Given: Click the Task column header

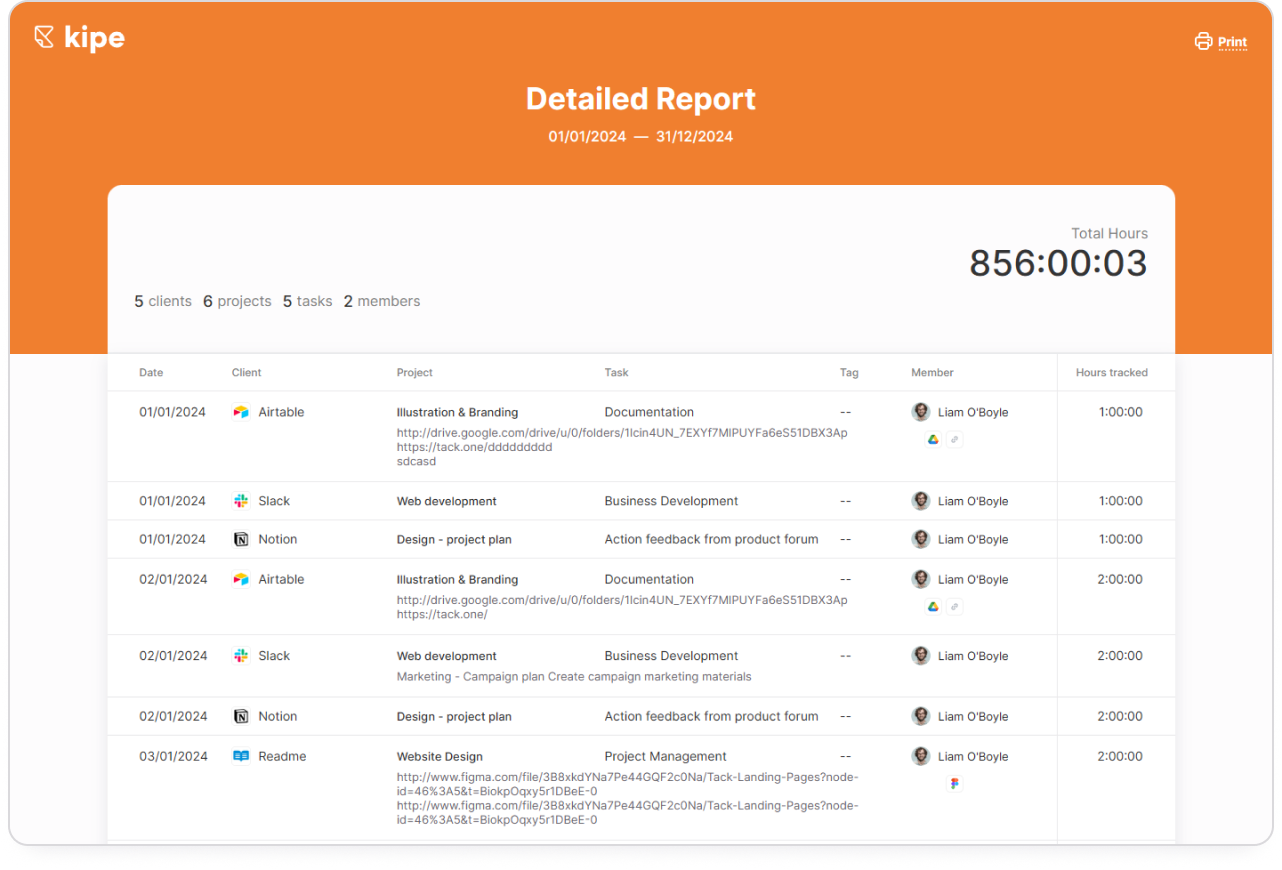Looking at the screenshot, I should pyautogui.click(x=617, y=372).
